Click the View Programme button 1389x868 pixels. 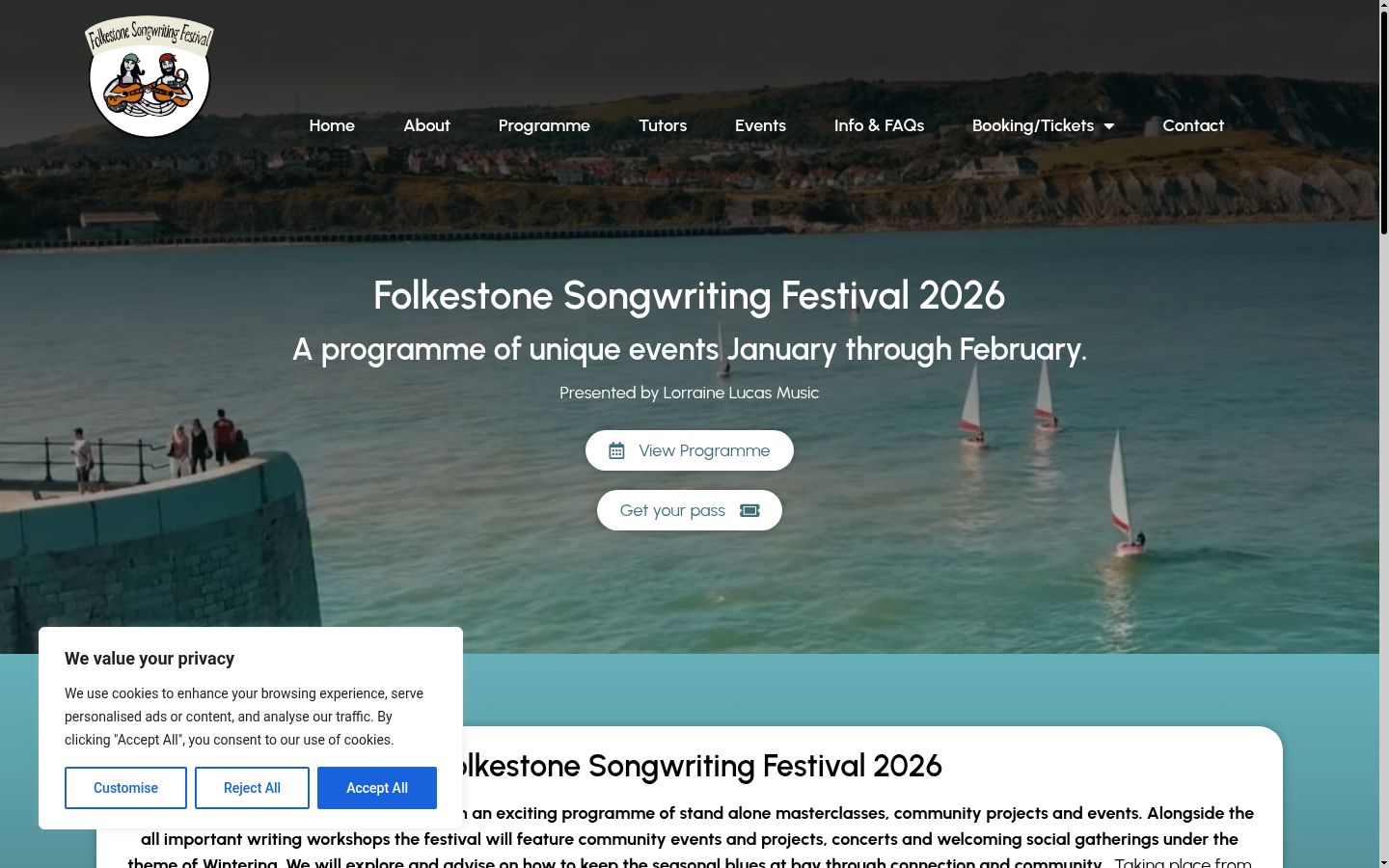tap(690, 450)
